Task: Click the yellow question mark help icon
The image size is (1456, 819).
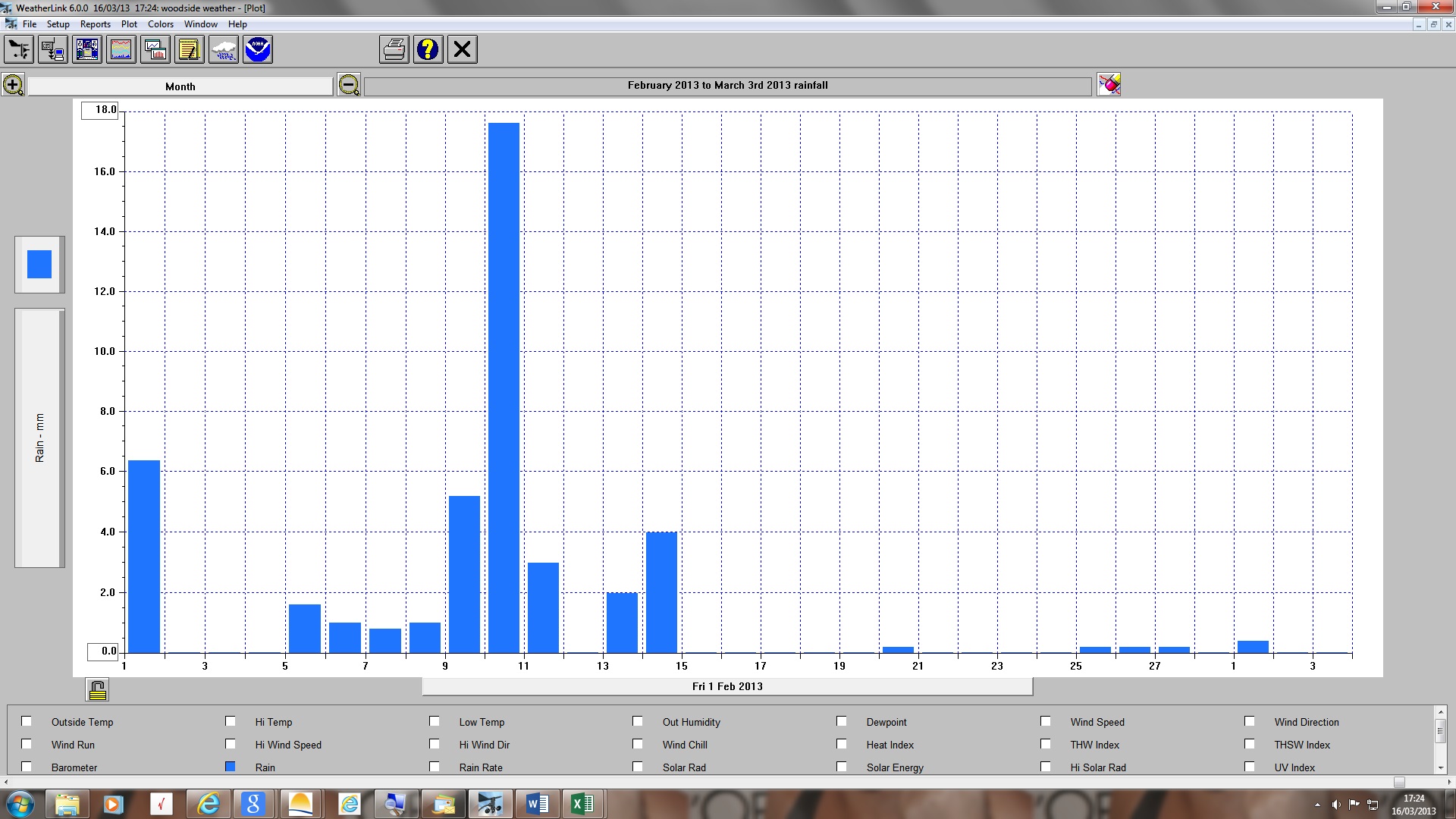Action: [428, 50]
